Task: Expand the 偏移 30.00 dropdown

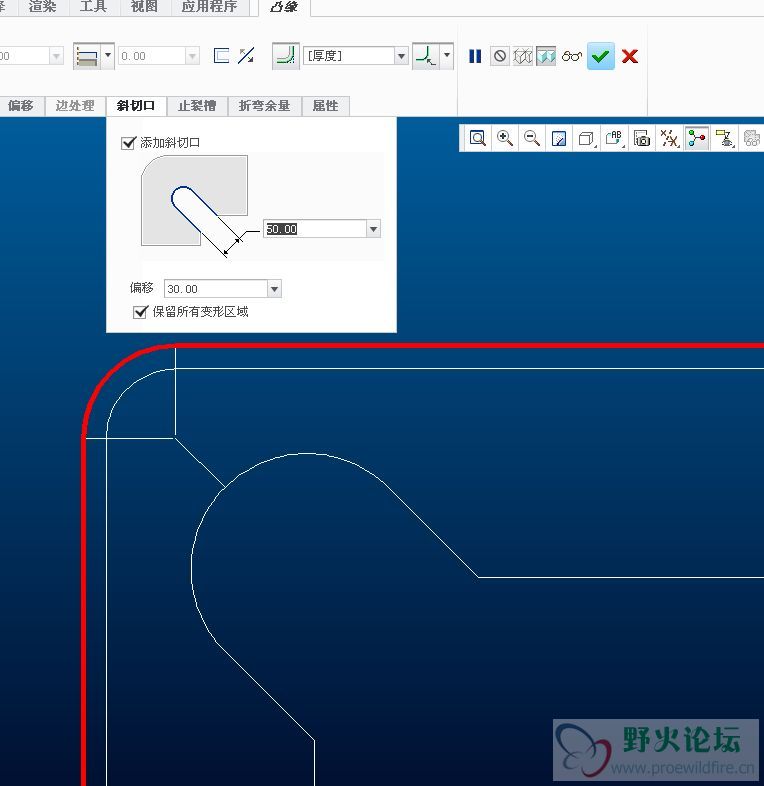Action: click(x=274, y=289)
